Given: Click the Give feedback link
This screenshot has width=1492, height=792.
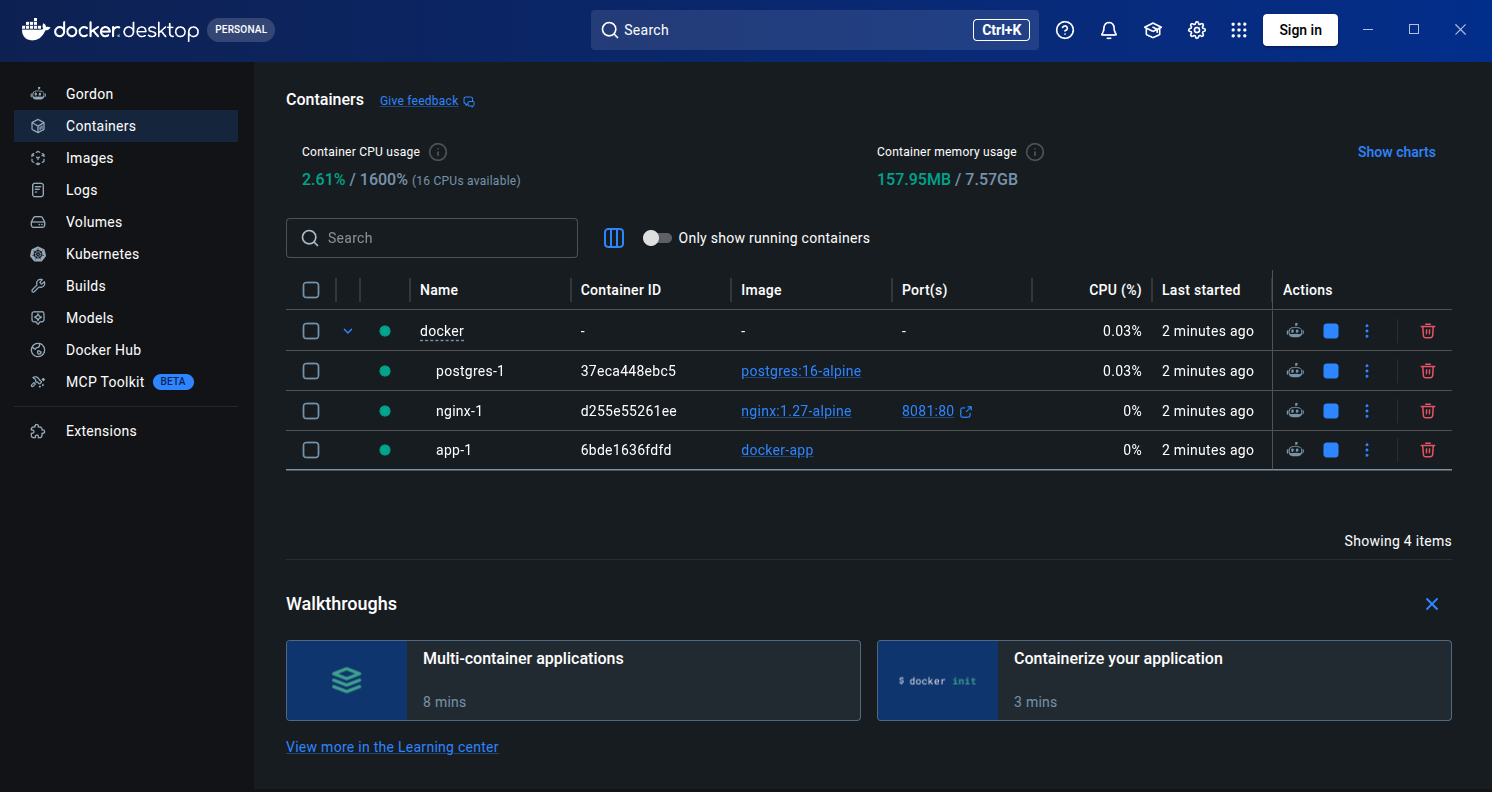Looking at the screenshot, I should tap(419, 101).
